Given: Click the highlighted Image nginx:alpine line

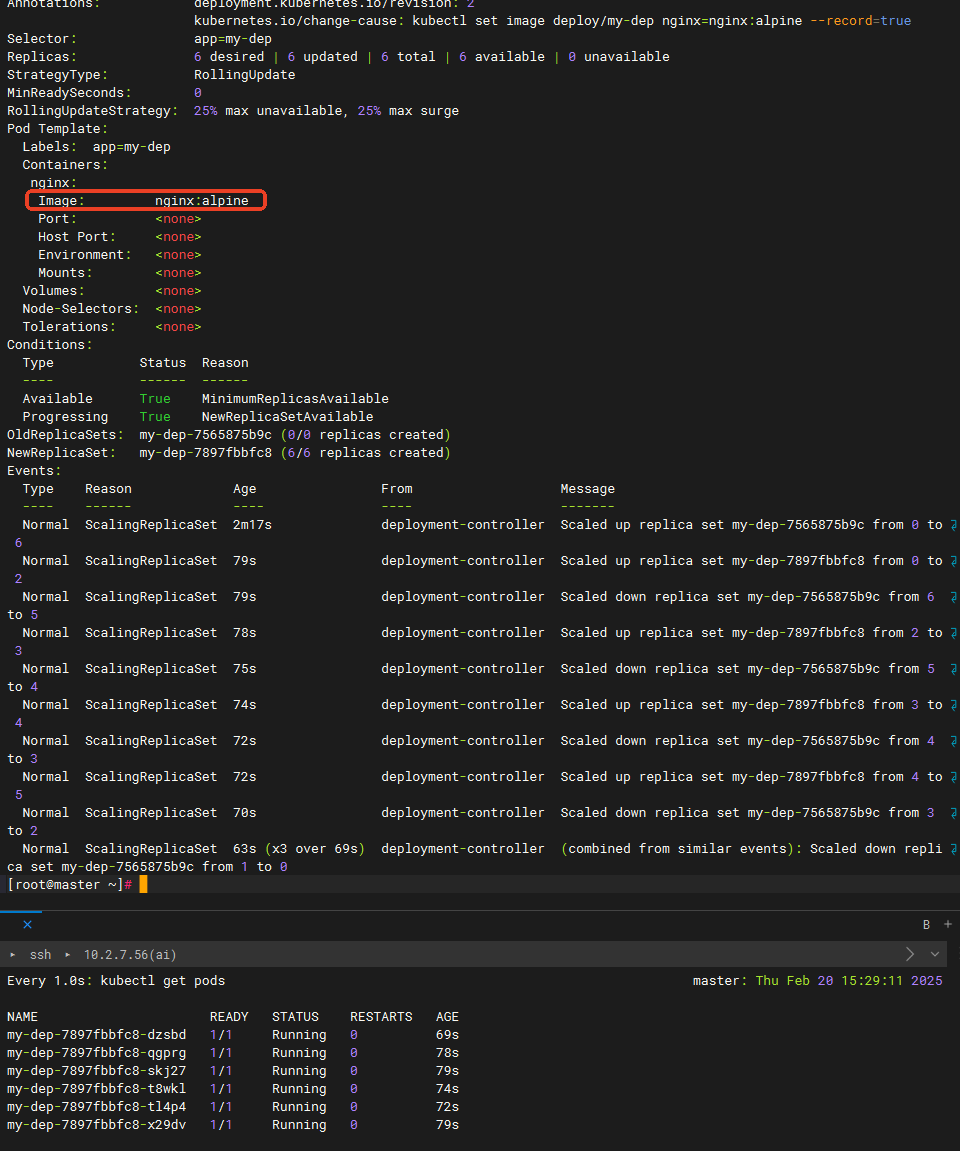Looking at the screenshot, I should [x=146, y=201].
